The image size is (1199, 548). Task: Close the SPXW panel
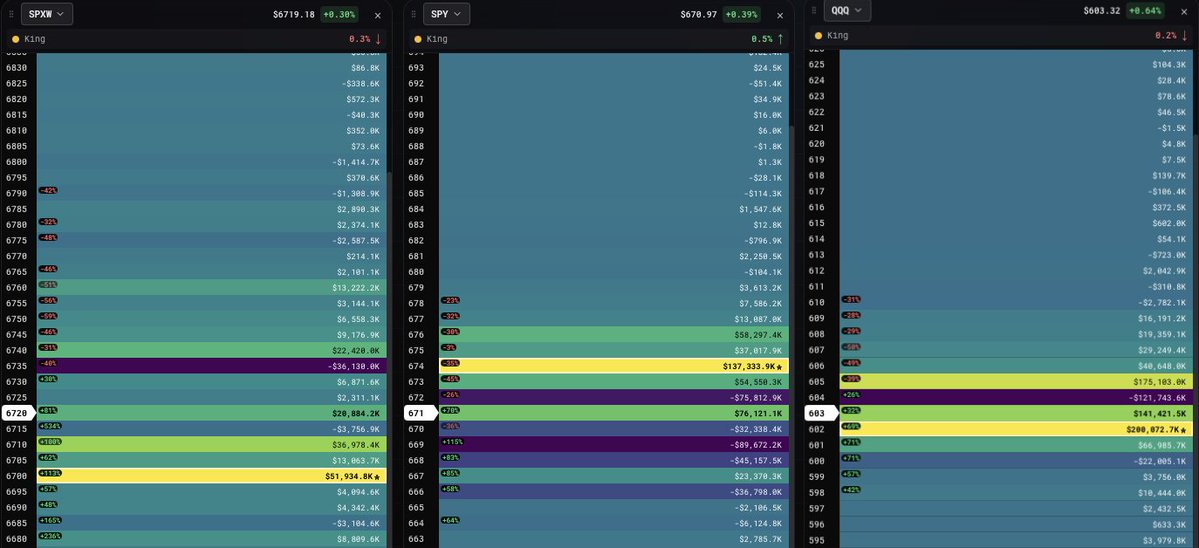point(378,15)
